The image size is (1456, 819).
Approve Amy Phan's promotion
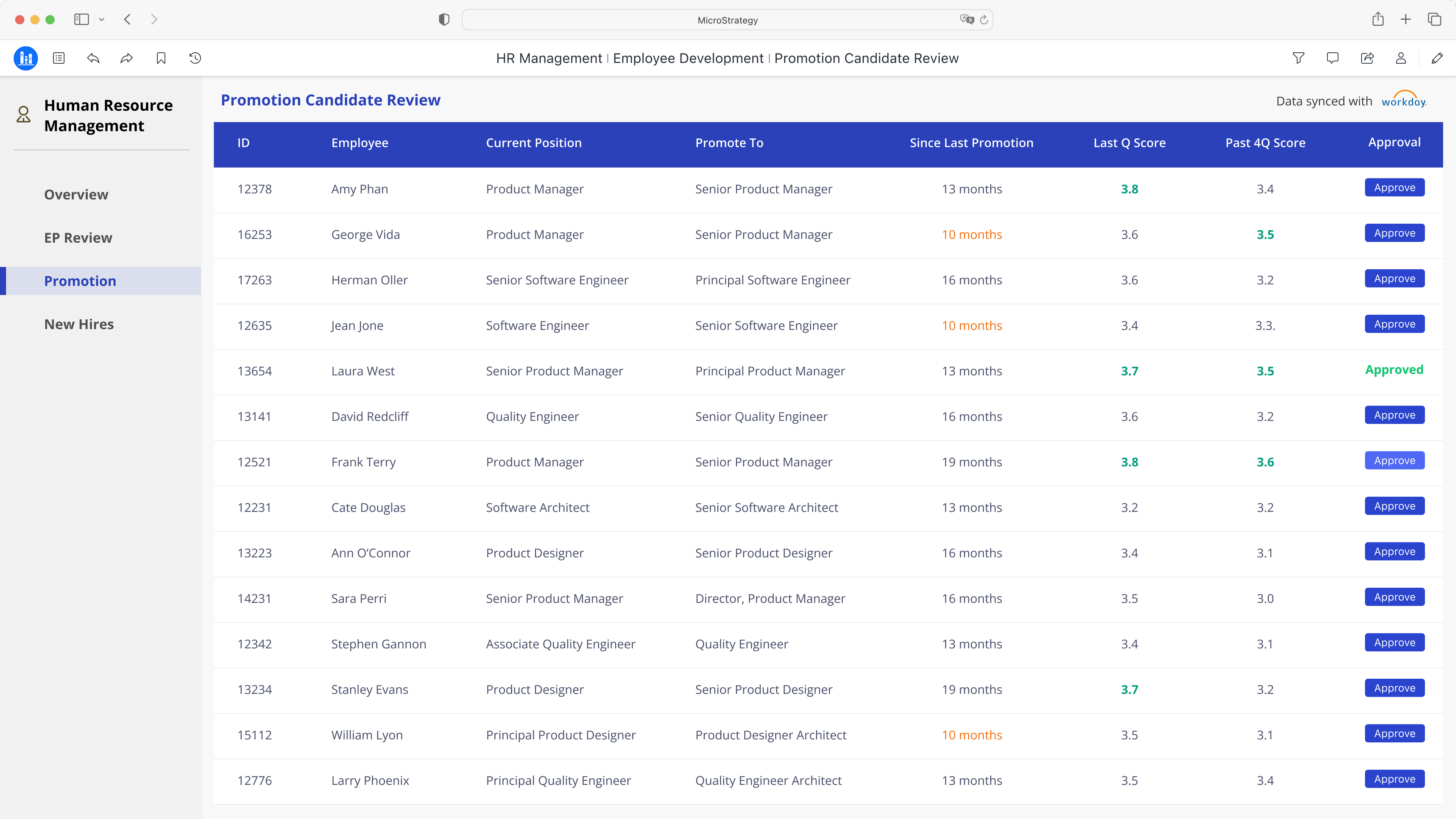[x=1395, y=188]
